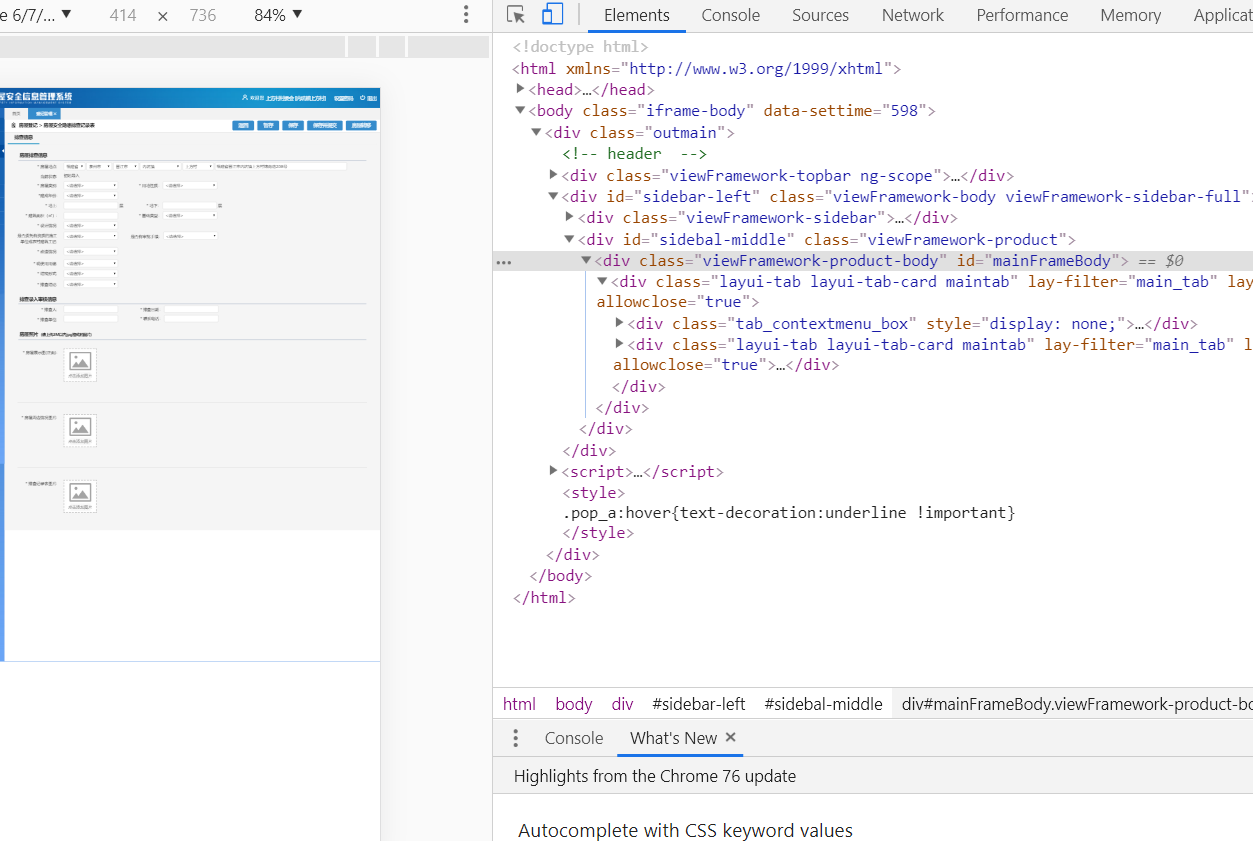
Task: Select the #sidebal-middle breadcrumb
Action: [x=824, y=704]
